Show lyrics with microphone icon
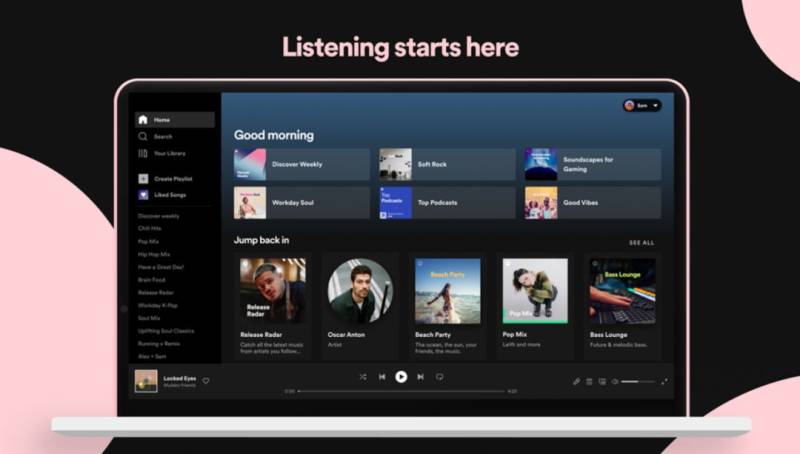Image resolution: width=800 pixels, height=454 pixels. click(577, 381)
